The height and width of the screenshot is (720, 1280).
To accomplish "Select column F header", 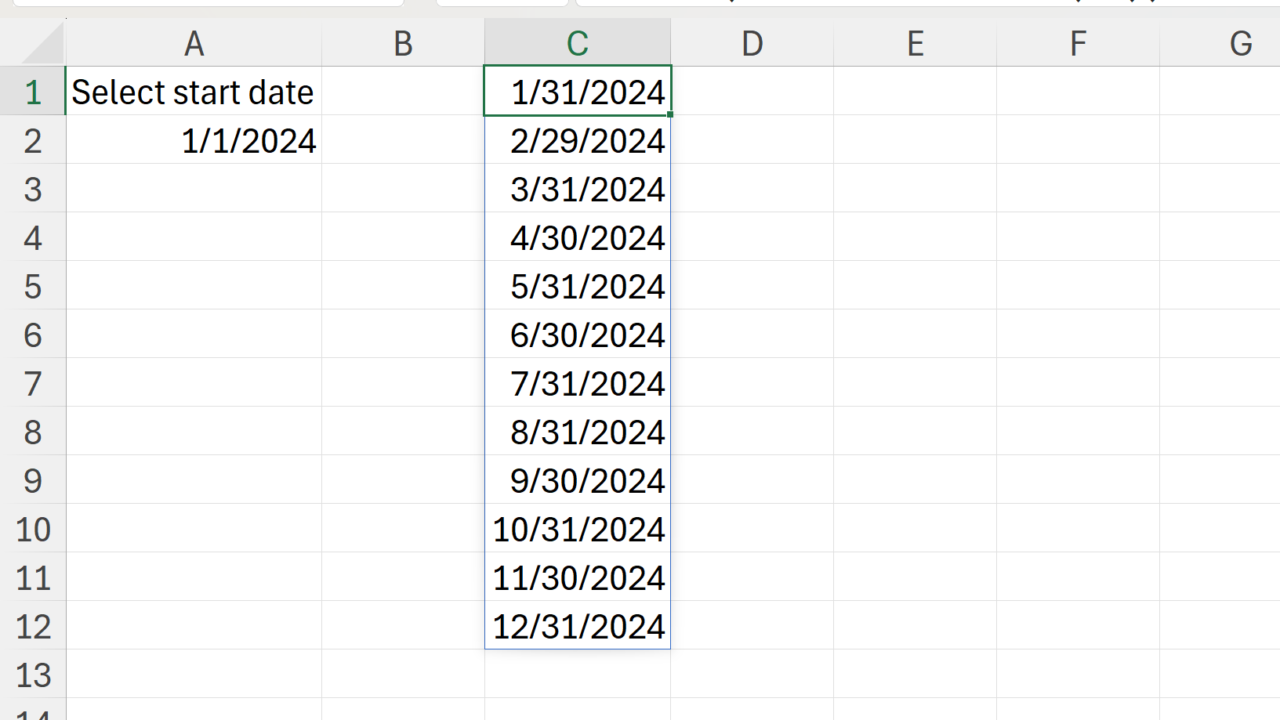I will point(1077,44).
